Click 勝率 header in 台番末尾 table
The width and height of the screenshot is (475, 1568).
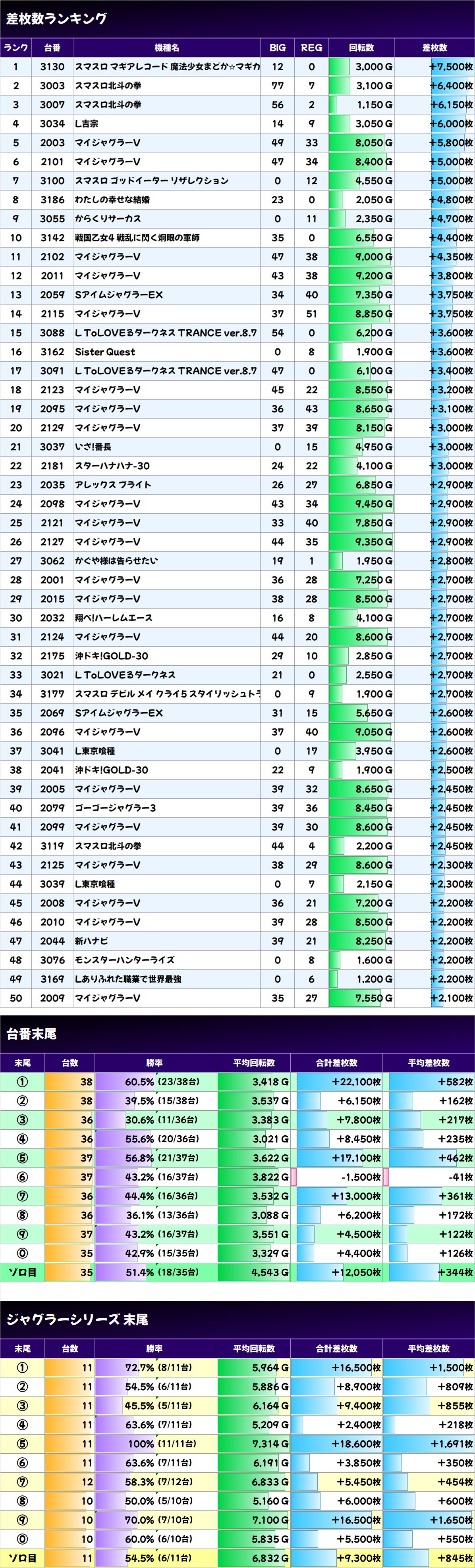tap(154, 1063)
